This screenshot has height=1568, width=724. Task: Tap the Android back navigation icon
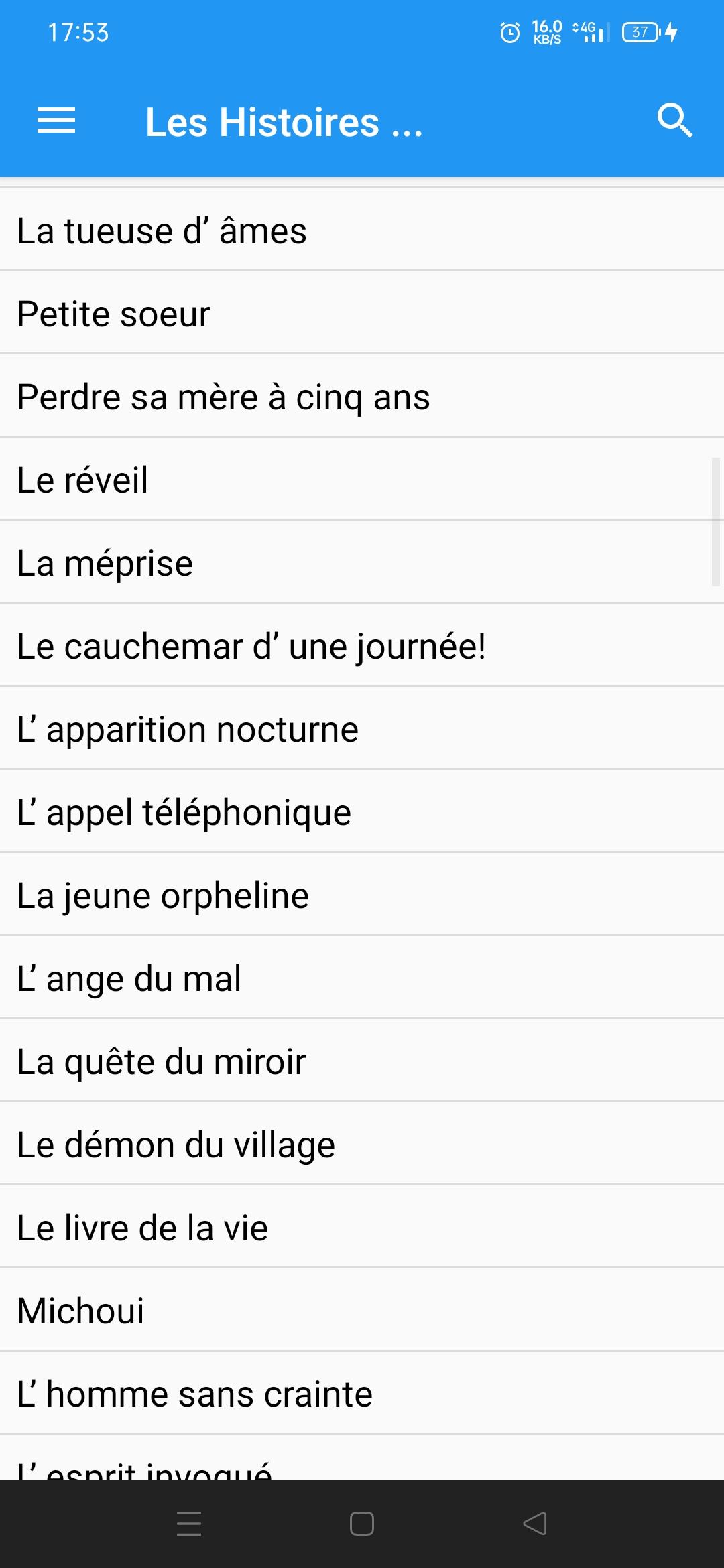(535, 1524)
